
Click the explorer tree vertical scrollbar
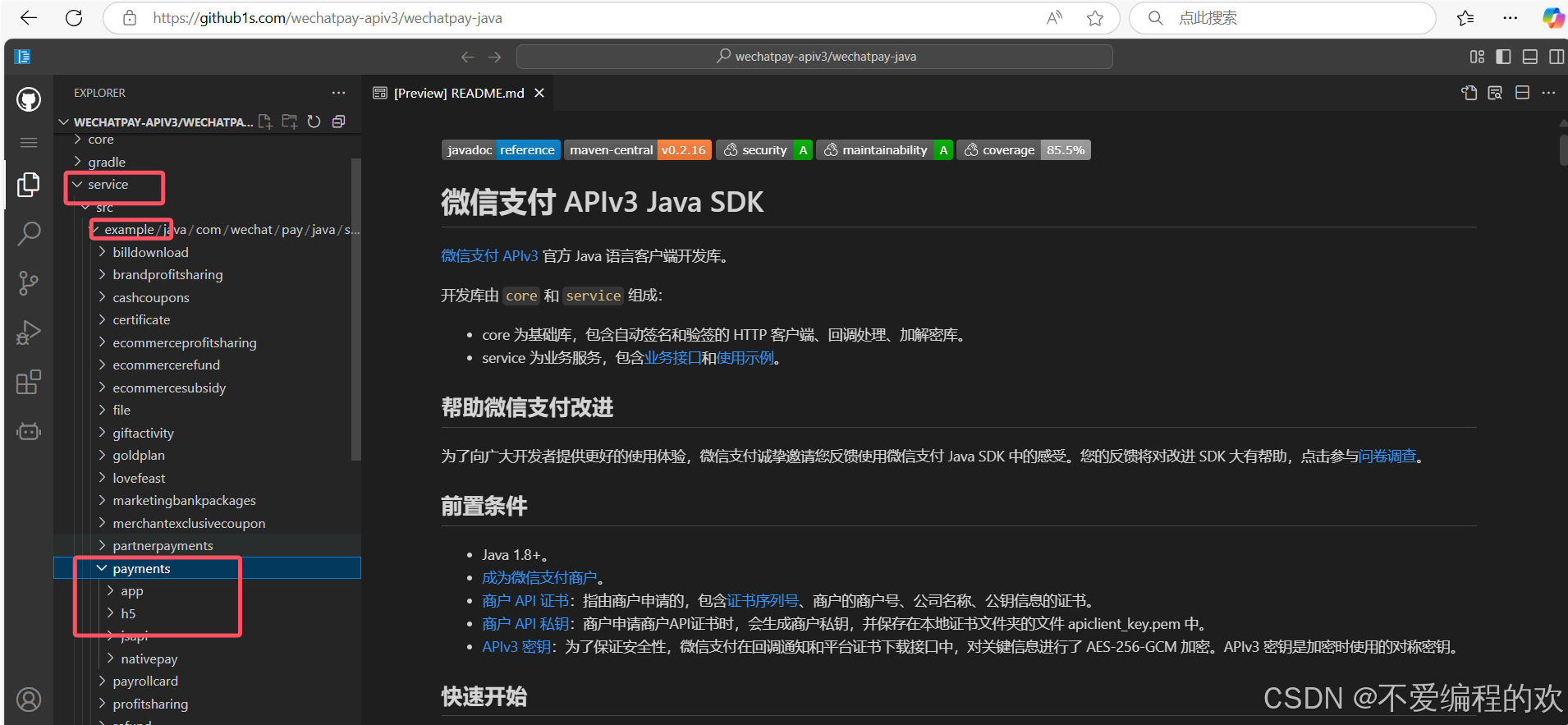coord(356,309)
